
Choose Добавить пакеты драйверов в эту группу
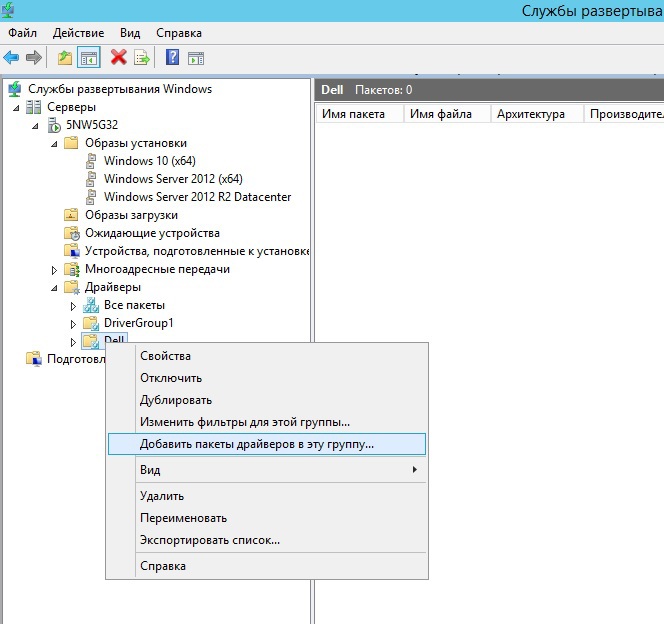tap(267, 444)
